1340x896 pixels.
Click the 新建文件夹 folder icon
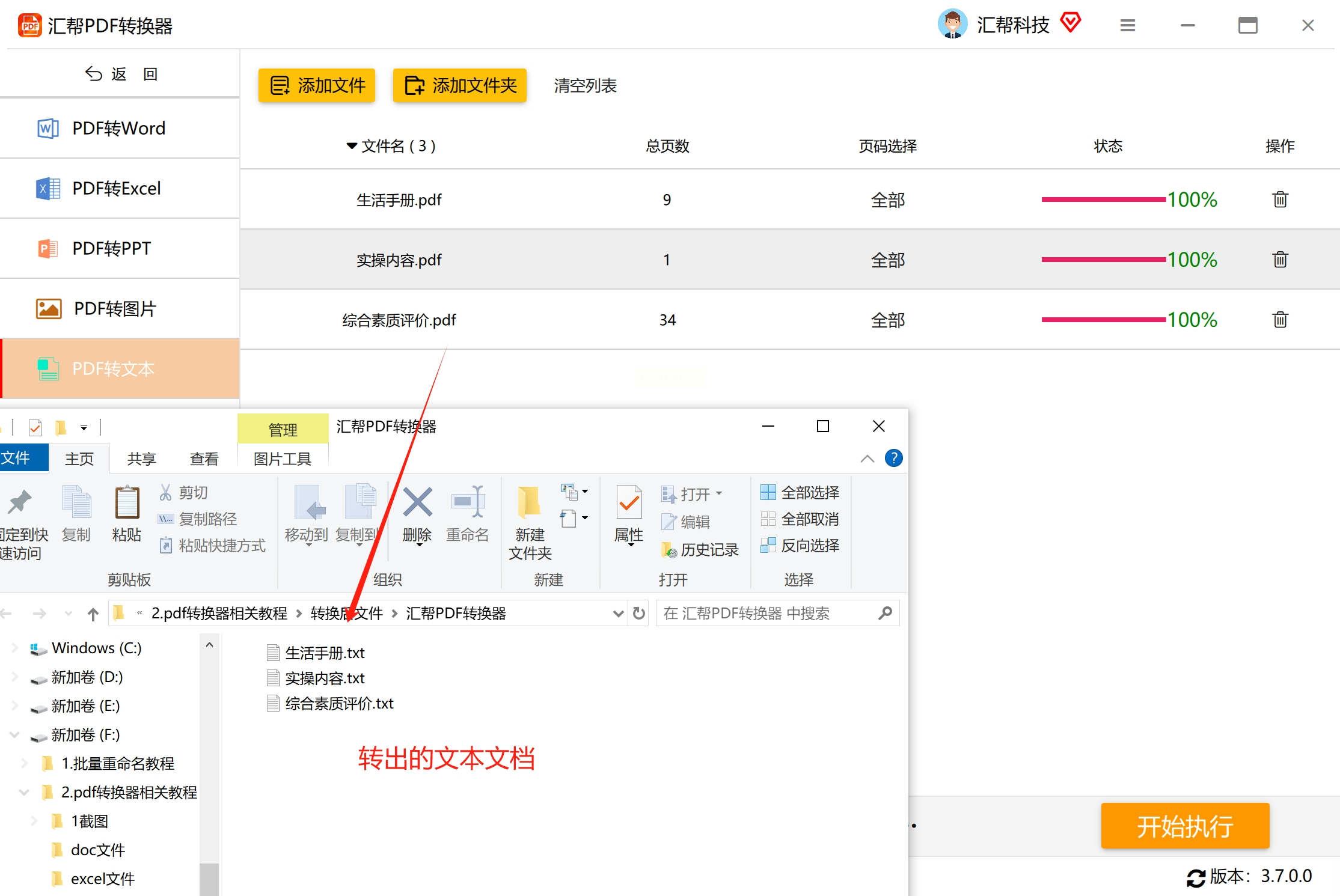click(529, 502)
